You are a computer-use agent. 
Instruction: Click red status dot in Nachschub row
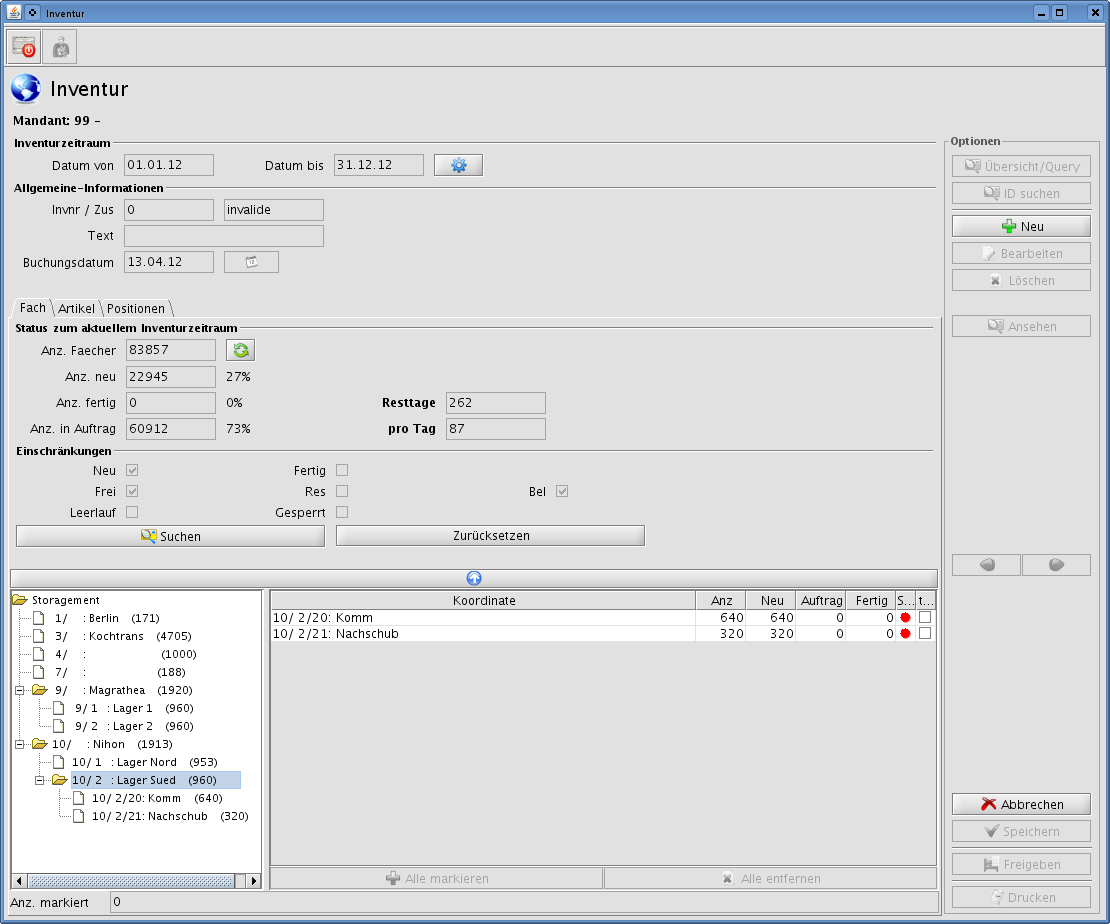tap(905, 633)
